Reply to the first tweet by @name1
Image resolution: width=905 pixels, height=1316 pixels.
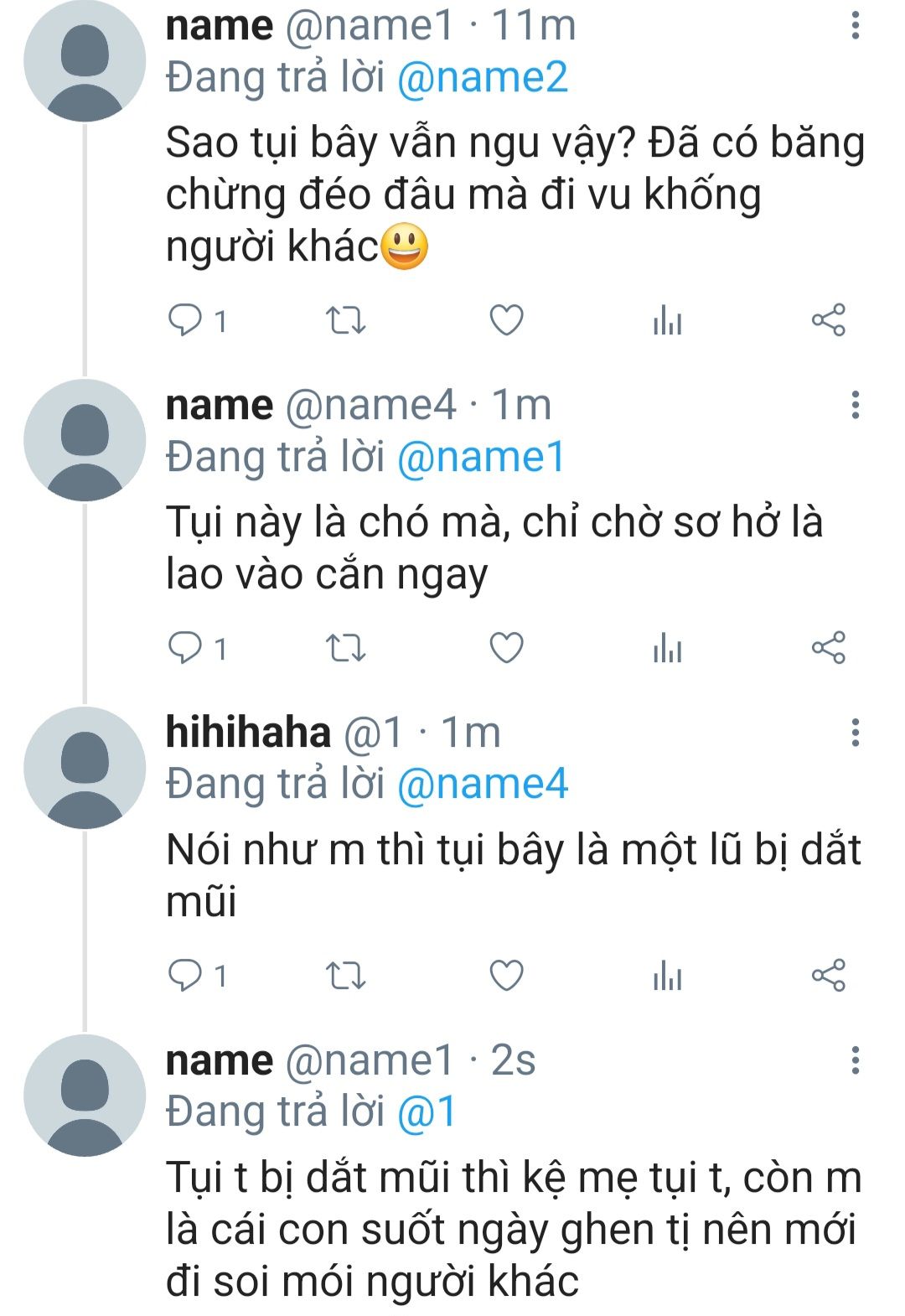(185, 320)
